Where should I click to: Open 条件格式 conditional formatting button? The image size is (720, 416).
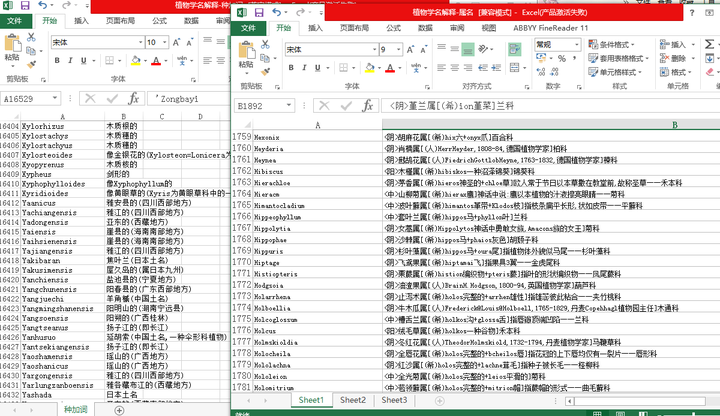tap(612, 45)
